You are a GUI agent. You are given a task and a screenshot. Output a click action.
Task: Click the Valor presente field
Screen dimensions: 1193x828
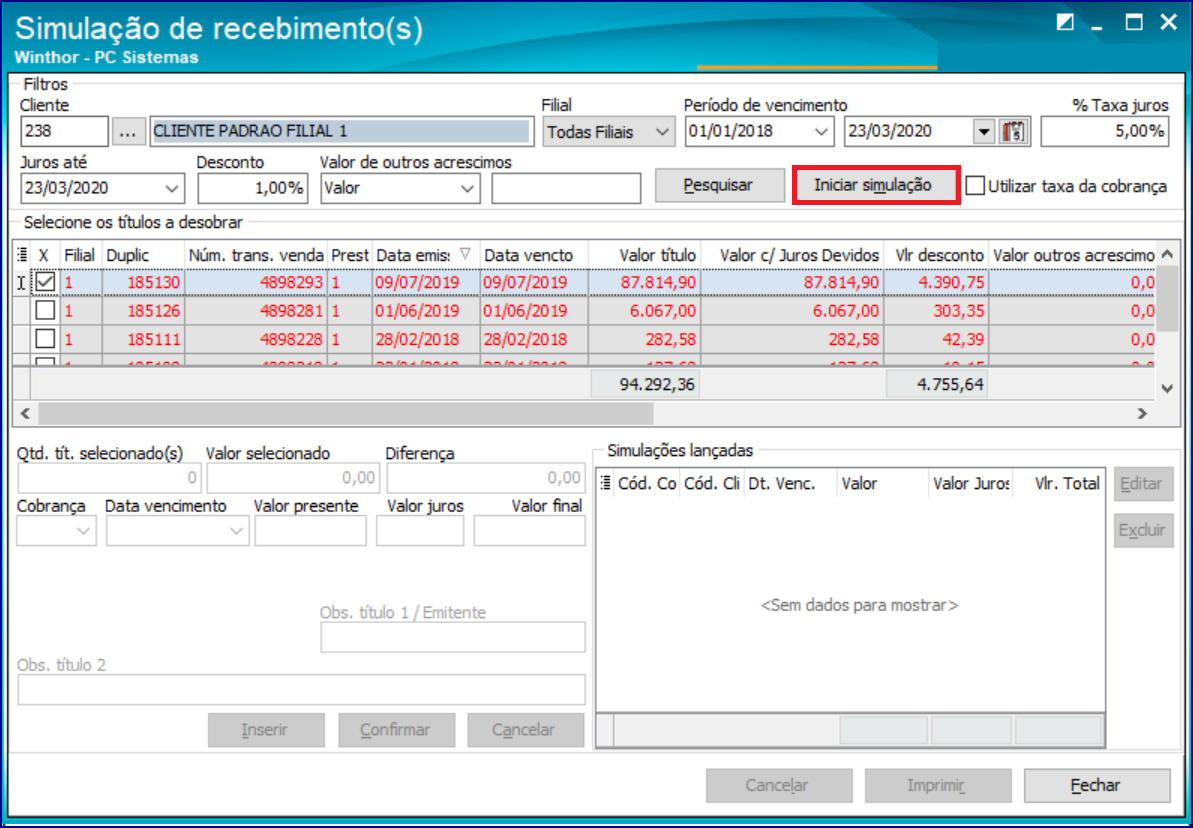point(310,531)
